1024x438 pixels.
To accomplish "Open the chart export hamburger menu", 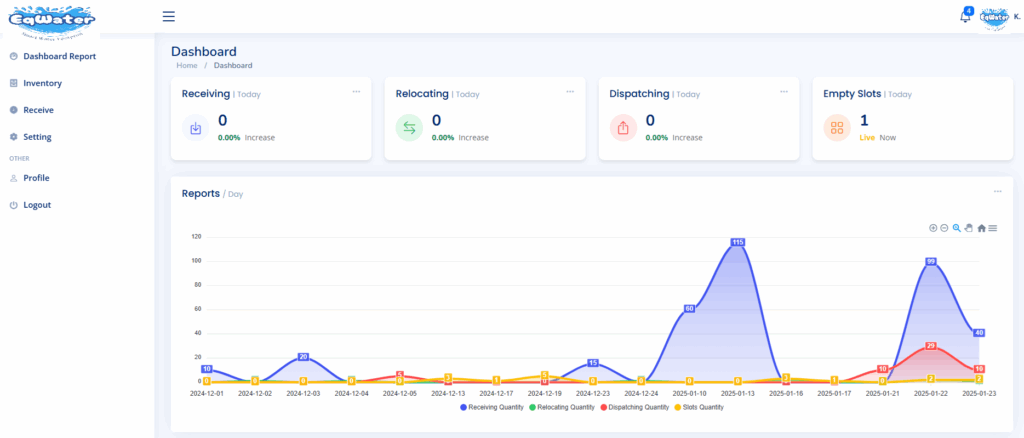I will coord(993,228).
